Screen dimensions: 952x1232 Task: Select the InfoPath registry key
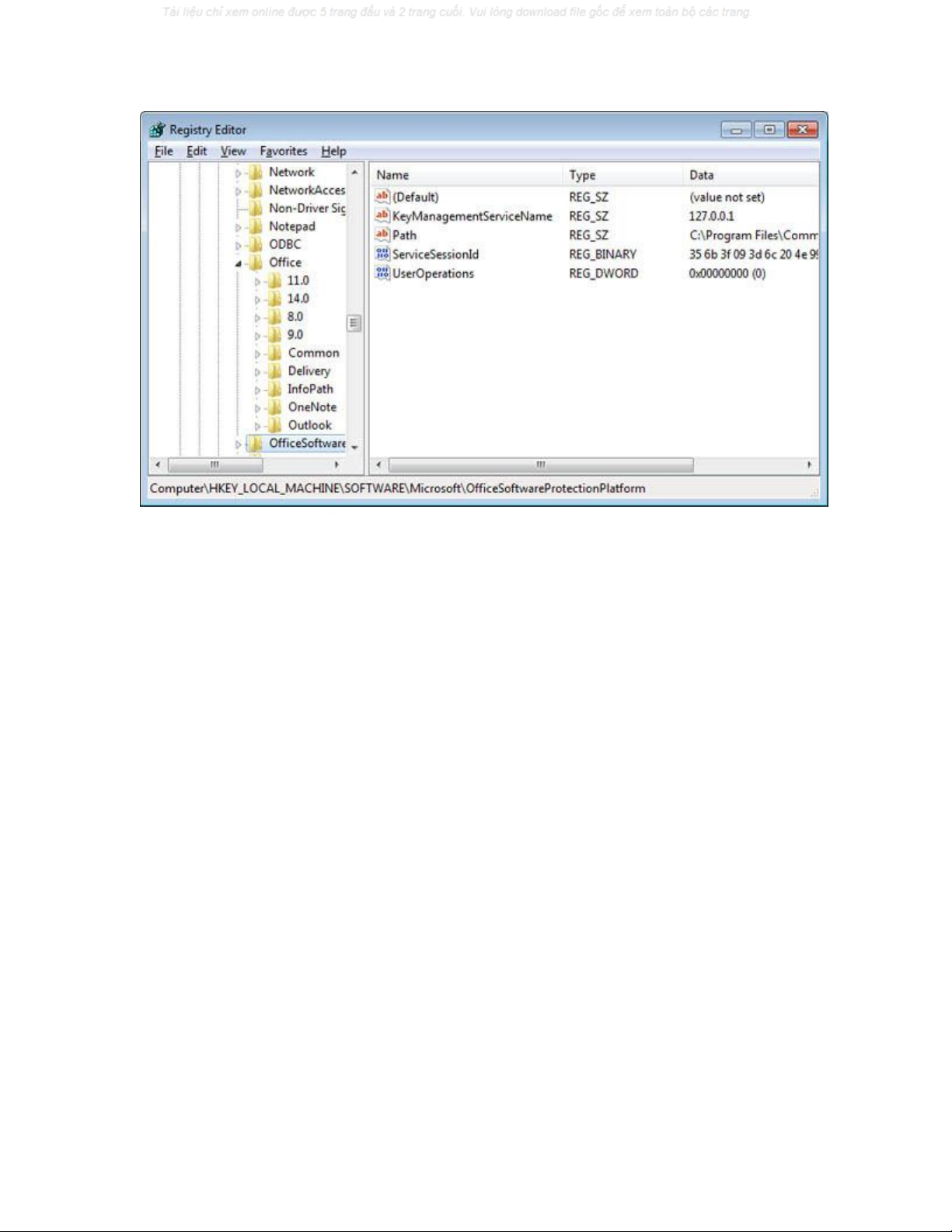click(x=310, y=389)
